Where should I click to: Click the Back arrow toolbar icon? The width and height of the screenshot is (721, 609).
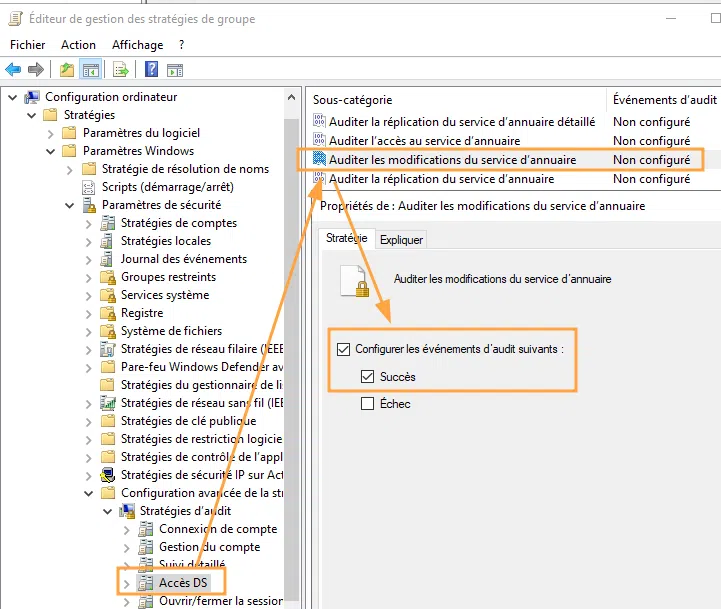pos(13,70)
